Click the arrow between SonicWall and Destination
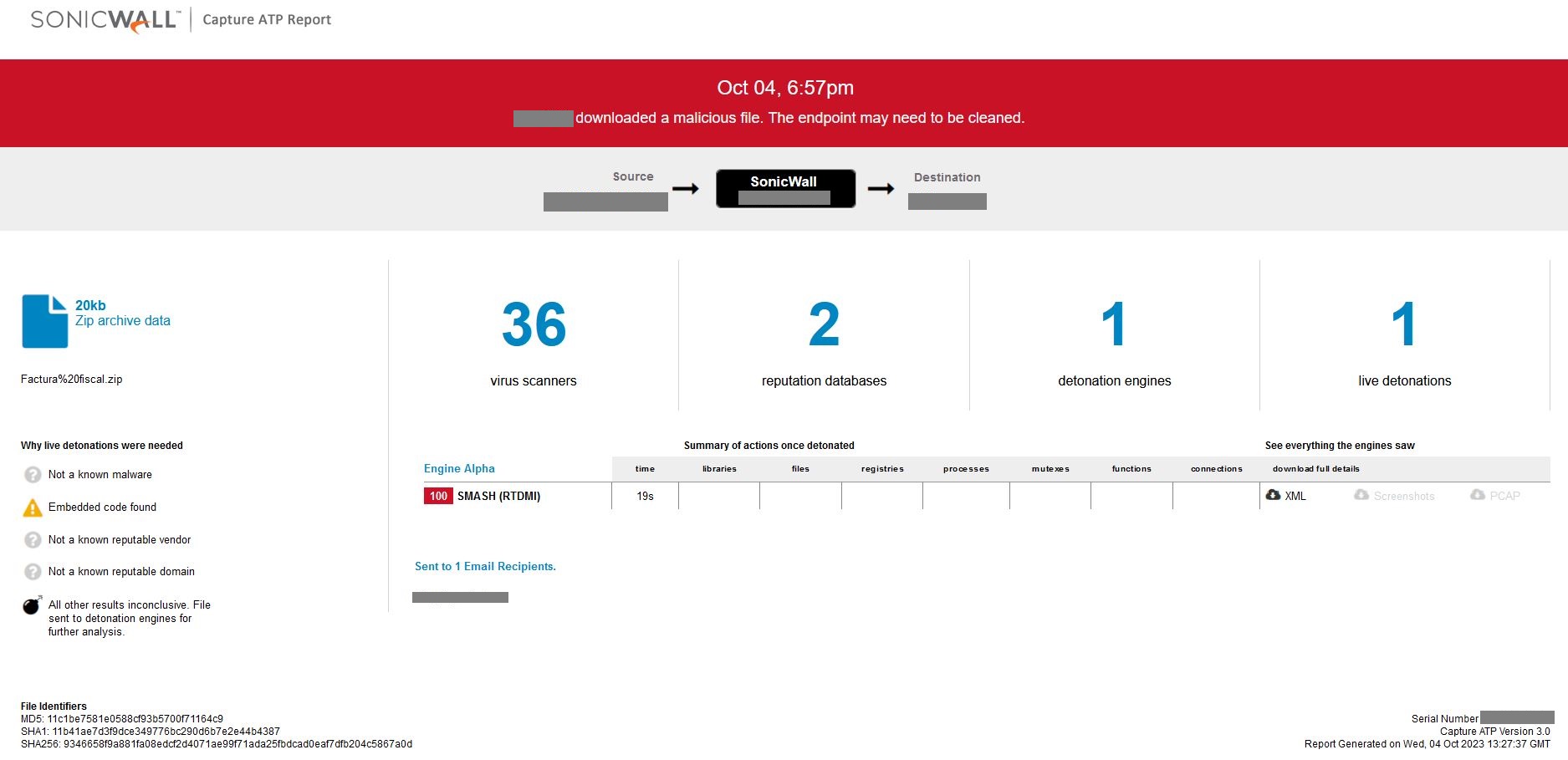 click(881, 189)
